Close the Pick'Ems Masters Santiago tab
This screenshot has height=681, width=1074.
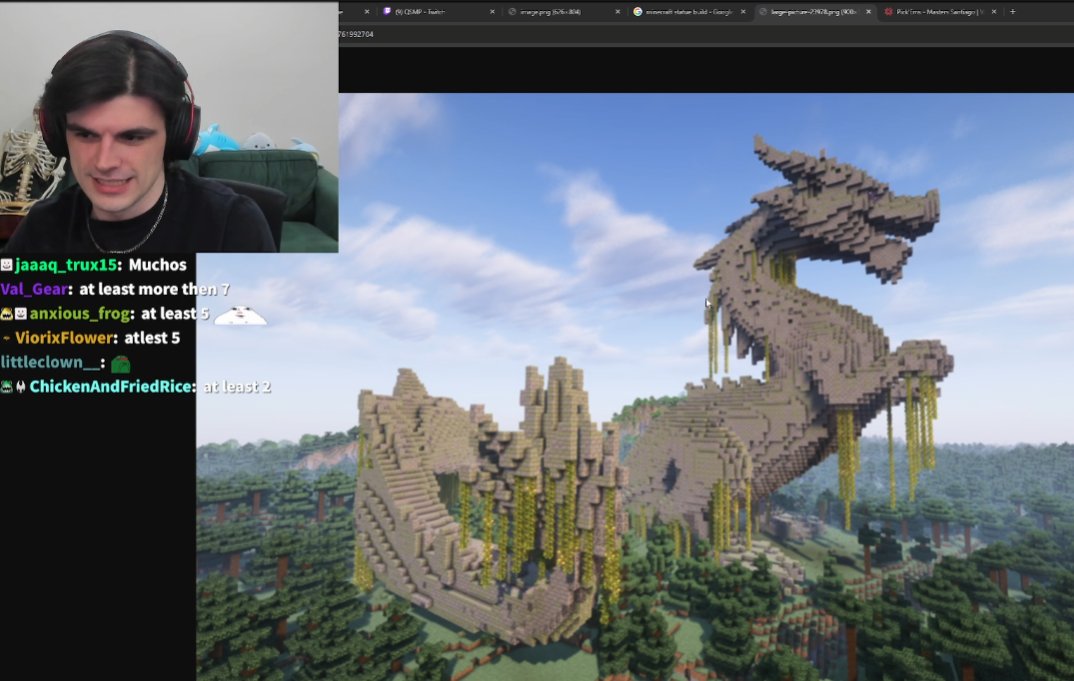click(994, 12)
